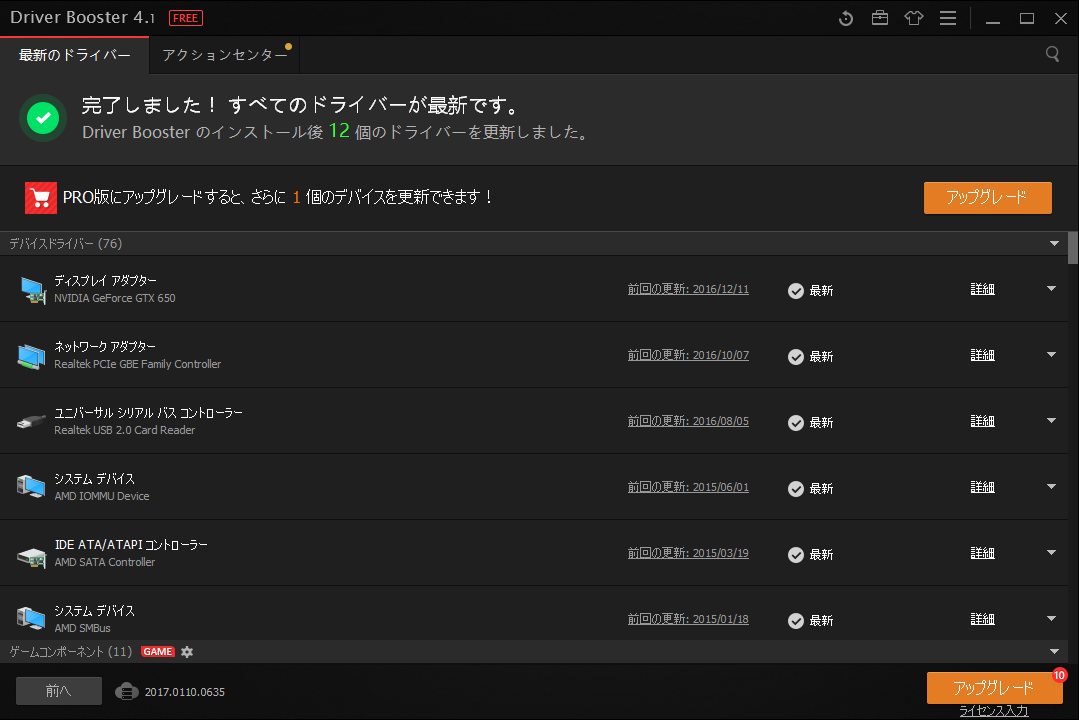Open the skin (shirt) icon
The image size is (1079, 720).
(x=914, y=18)
